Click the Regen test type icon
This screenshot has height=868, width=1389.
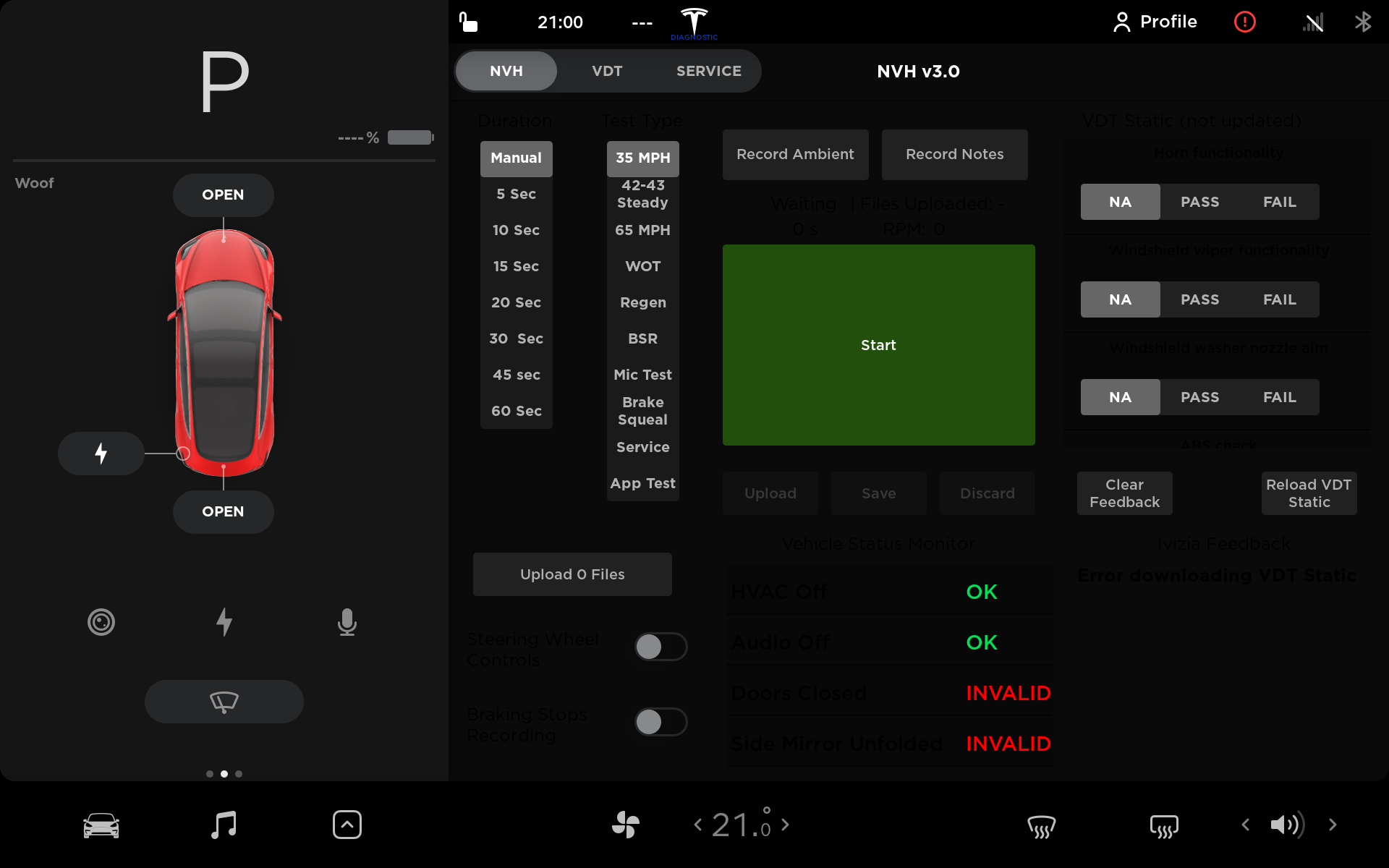pyautogui.click(x=642, y=302)
